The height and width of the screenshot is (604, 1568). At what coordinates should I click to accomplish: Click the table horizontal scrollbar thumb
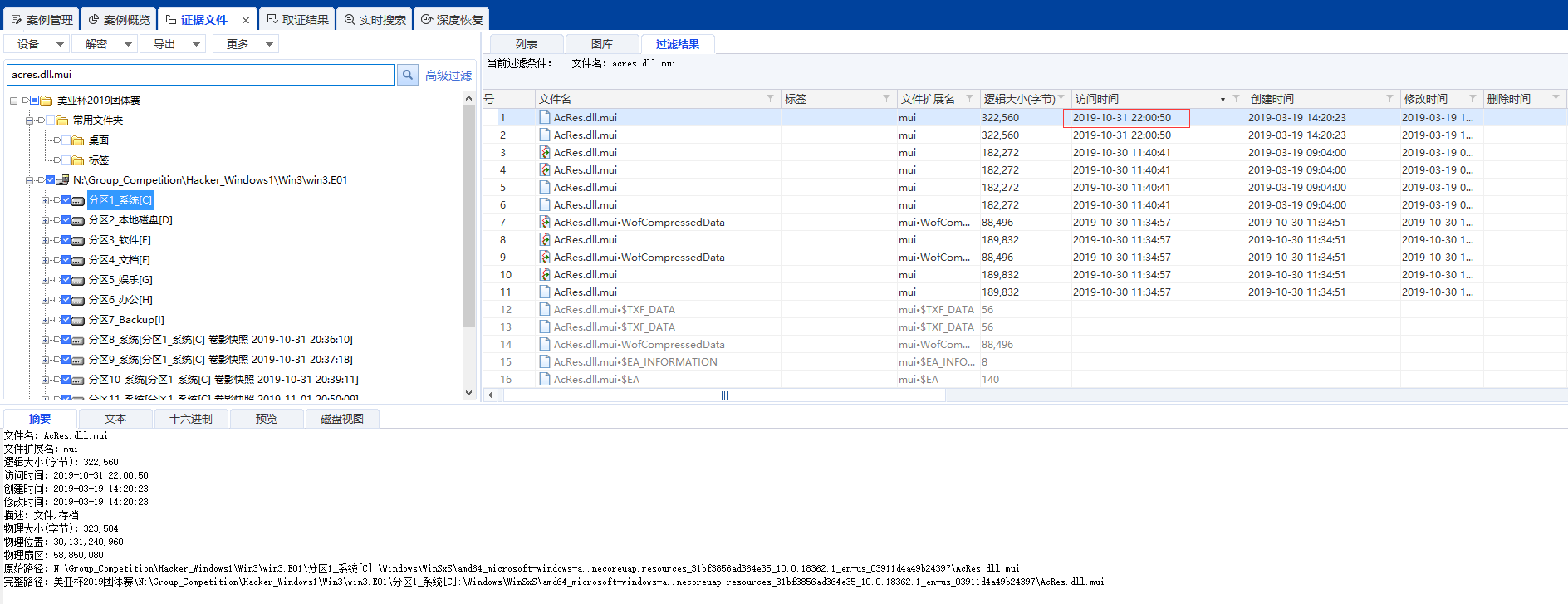click(724, 395)
